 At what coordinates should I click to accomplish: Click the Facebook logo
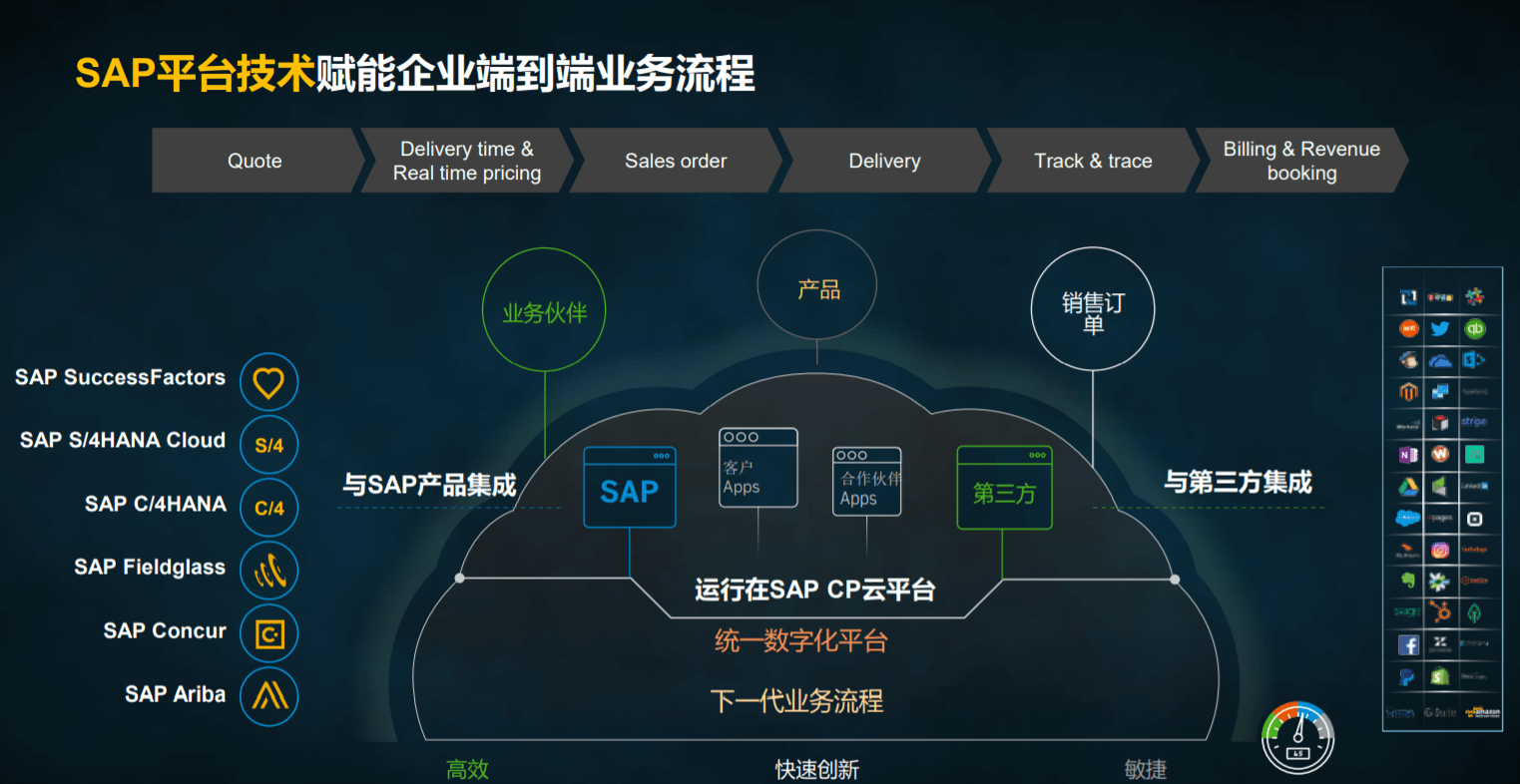click(1408, 644)
